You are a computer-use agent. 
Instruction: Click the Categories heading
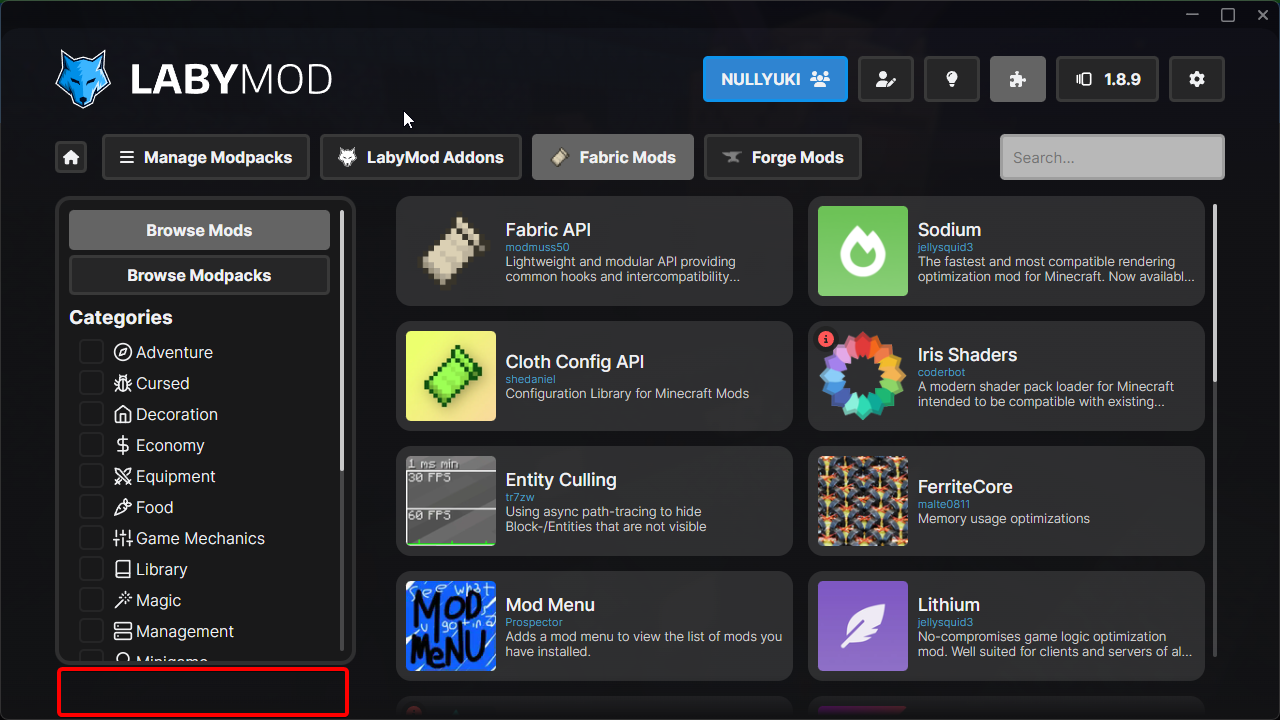[x=121, y=317]
